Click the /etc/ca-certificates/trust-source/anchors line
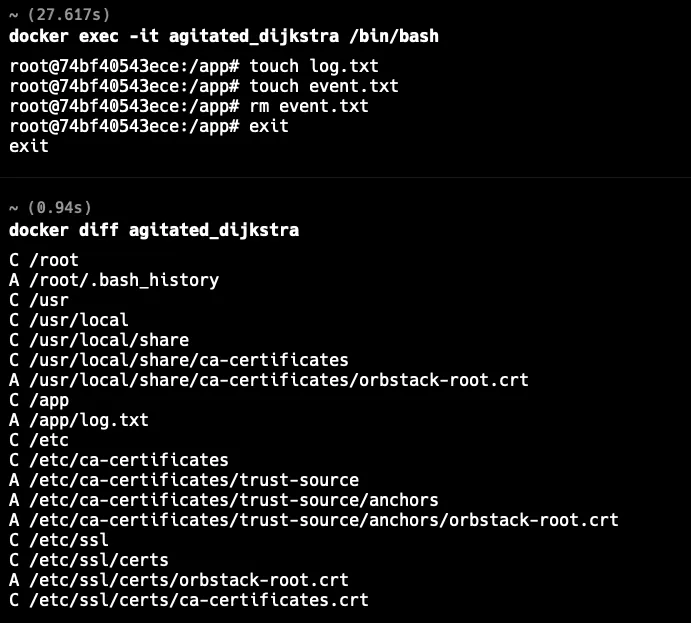The height and width of the screenshot is (623, 691). tap(224, 500)
